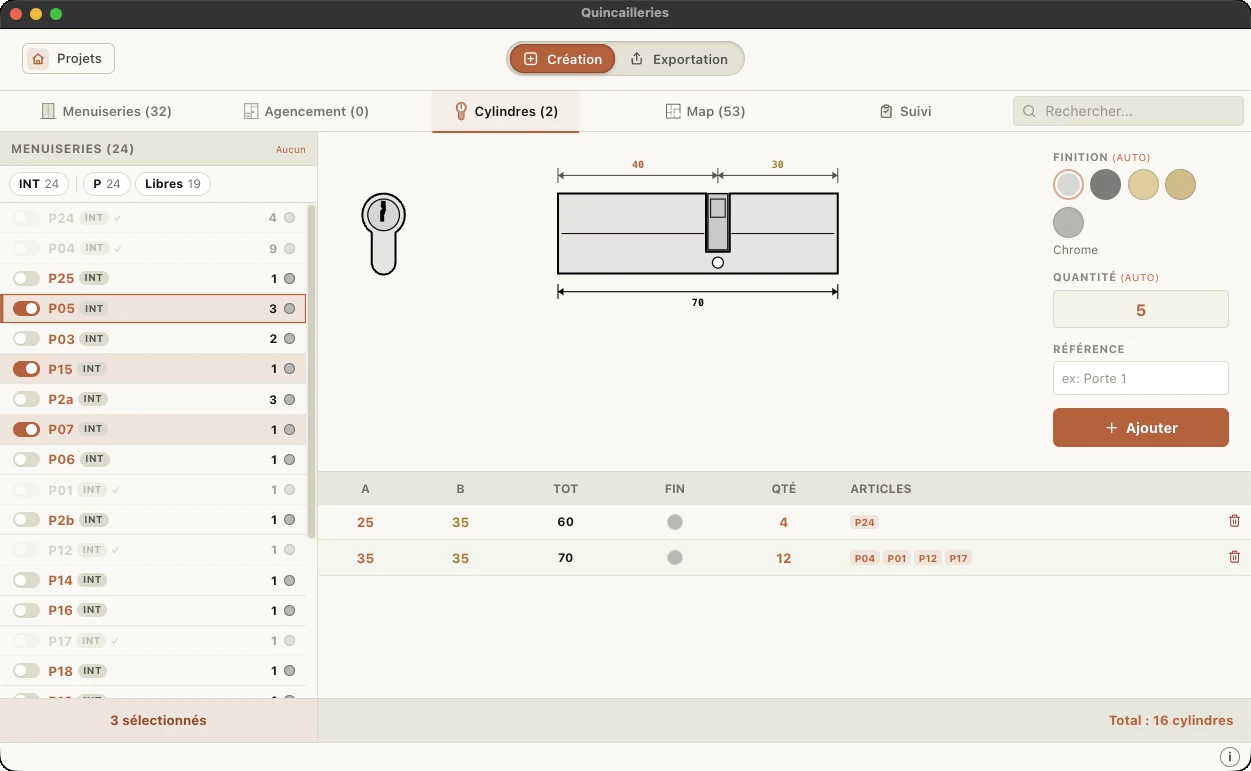
Task: Turn on the P2b switch
Action: pos(27,520)
